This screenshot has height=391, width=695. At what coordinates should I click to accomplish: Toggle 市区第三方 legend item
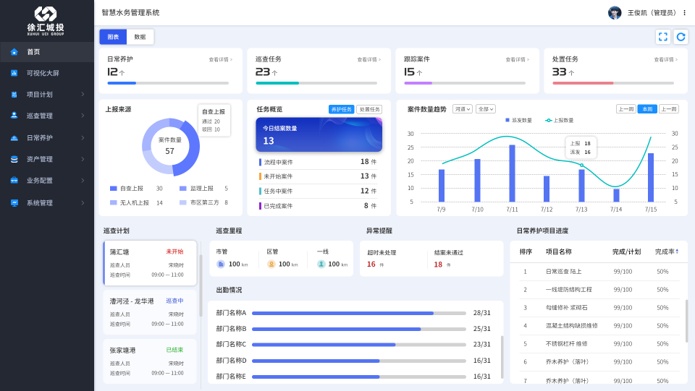point(204,203)
